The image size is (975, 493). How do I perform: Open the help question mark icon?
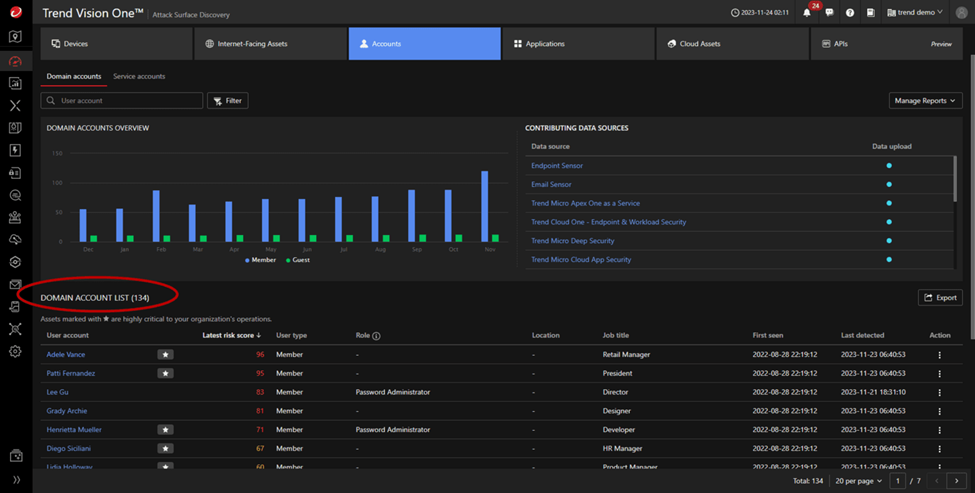click(x=850, y=12)
